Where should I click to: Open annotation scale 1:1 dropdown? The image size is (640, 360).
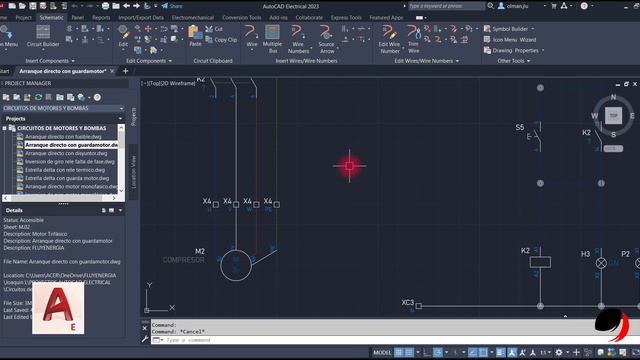546,352
